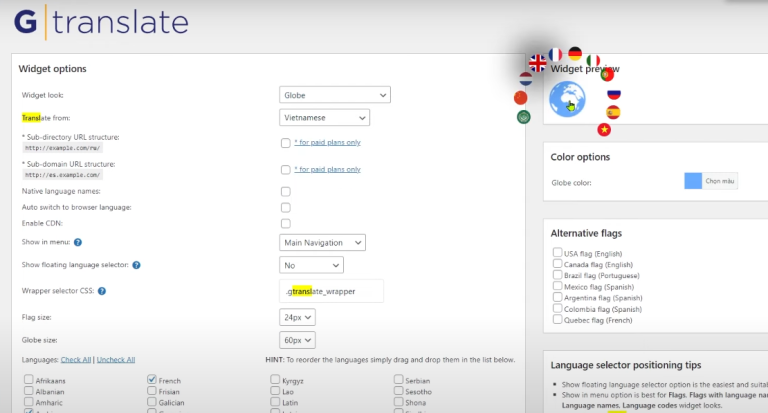
Task: Select the United Kingdom flag in preview
Action: click(x=538, y=63)
